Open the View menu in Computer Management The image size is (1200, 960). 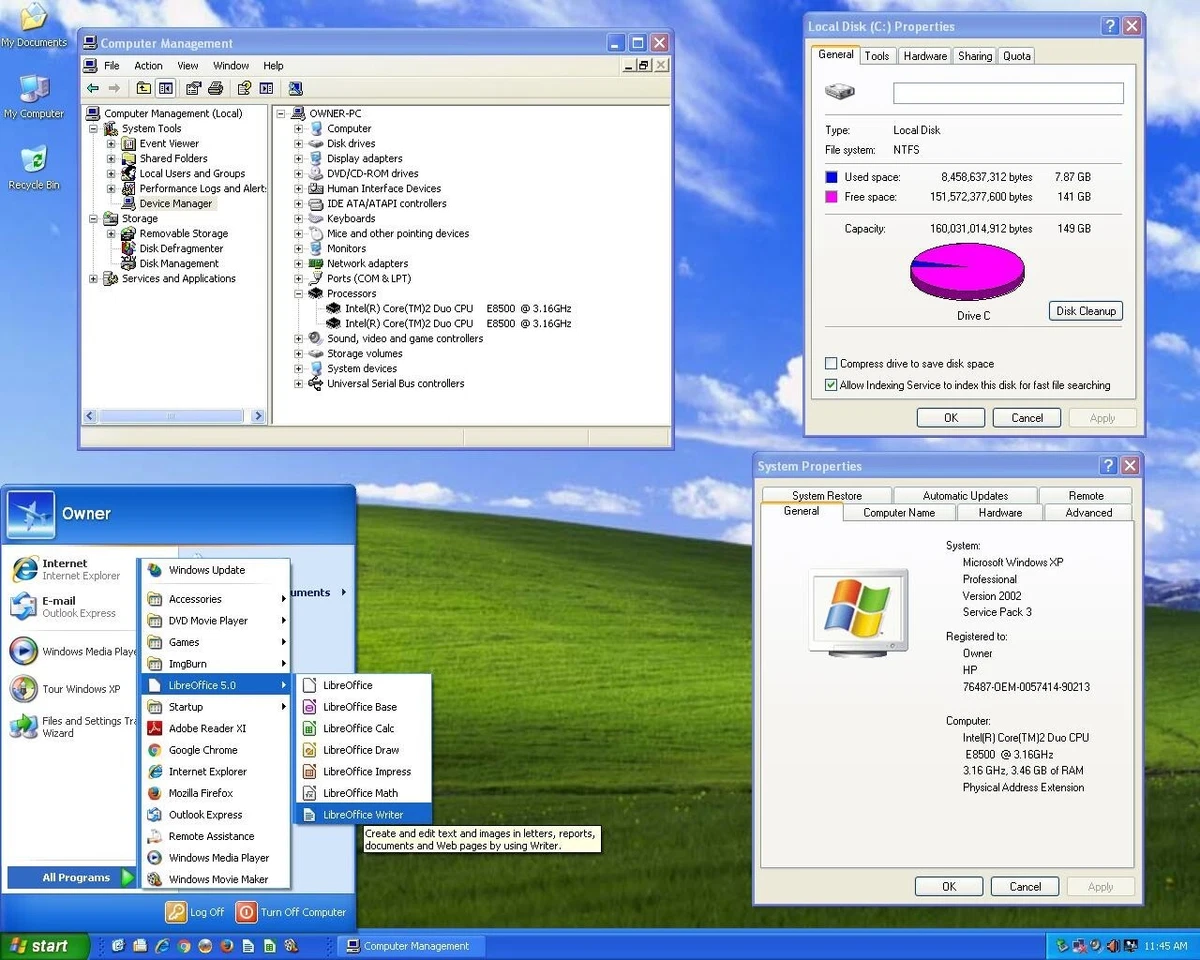click(188, 66)
